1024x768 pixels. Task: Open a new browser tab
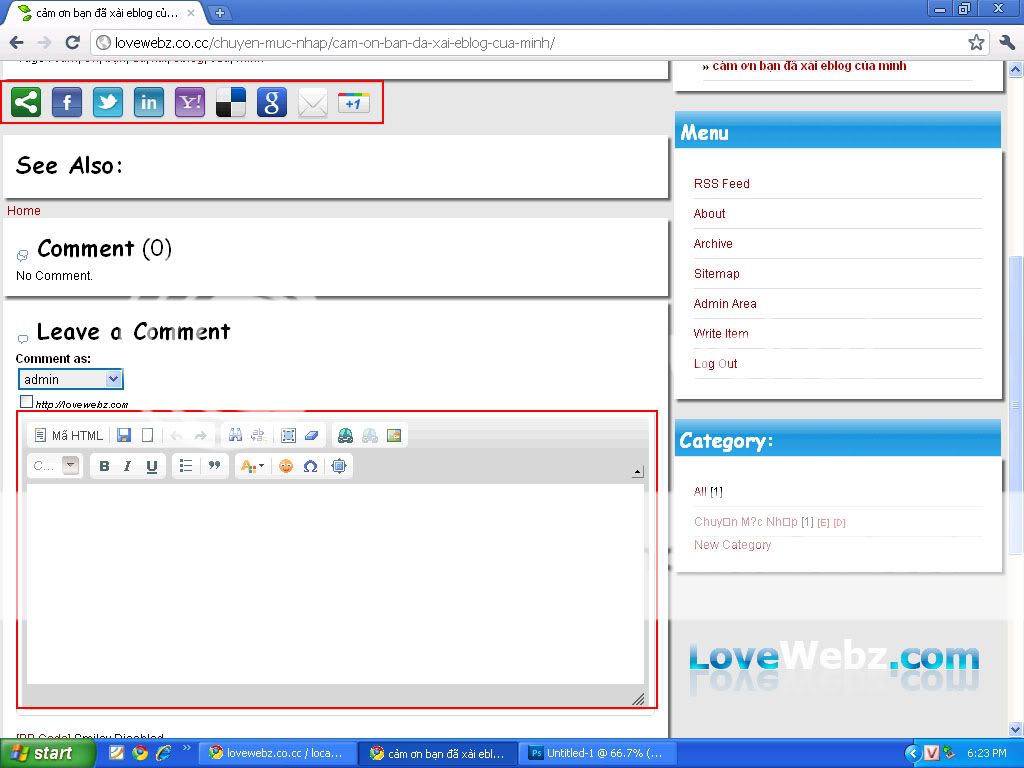pyautogui.click(x=220, y=13)
